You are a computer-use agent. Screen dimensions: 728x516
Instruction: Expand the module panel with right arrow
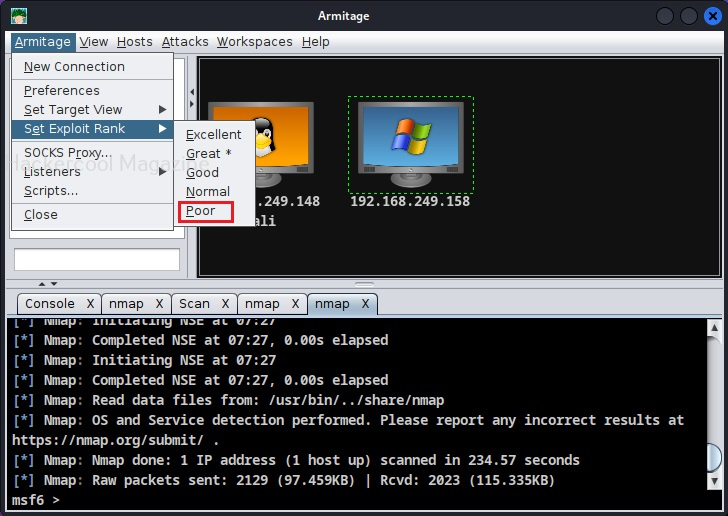click(x=192, y=104)
